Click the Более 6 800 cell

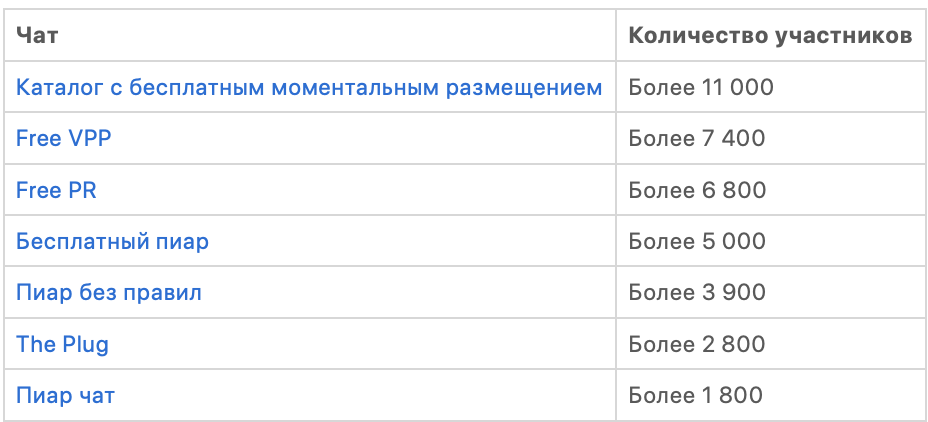click(x=697, y=190)
